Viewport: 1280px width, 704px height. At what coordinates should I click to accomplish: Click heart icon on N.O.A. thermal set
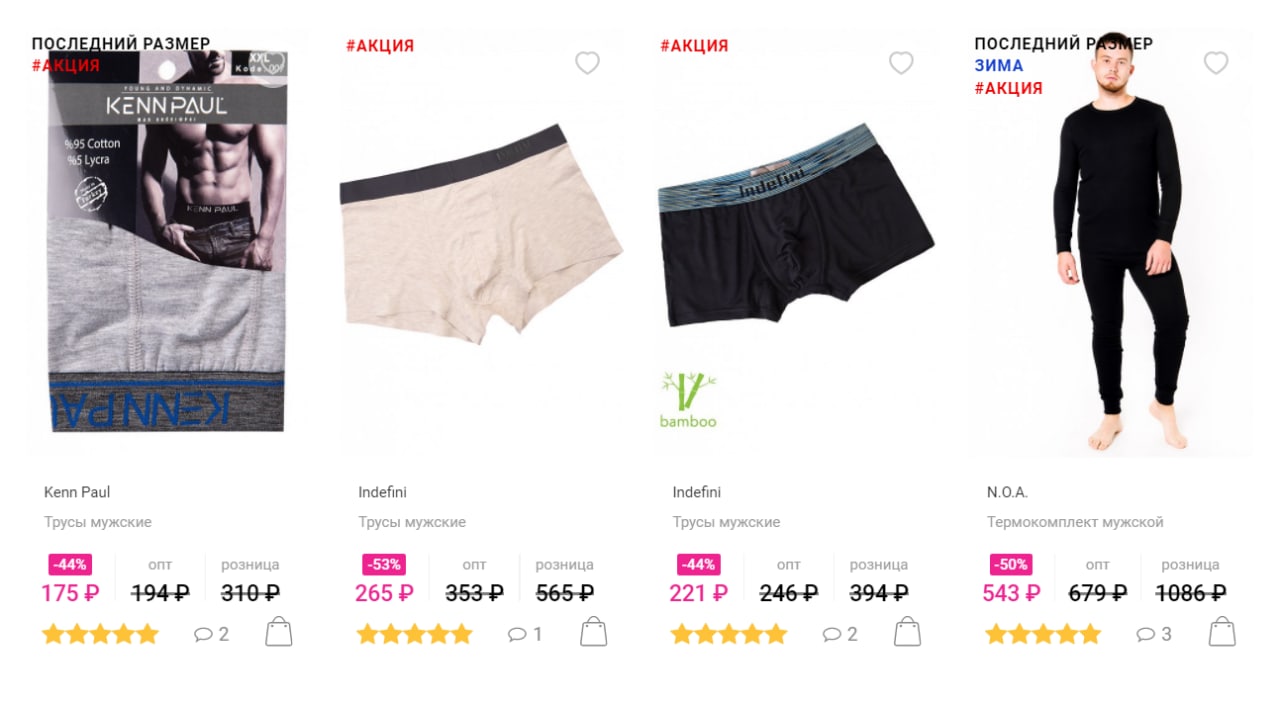(x=1215, y=63)
